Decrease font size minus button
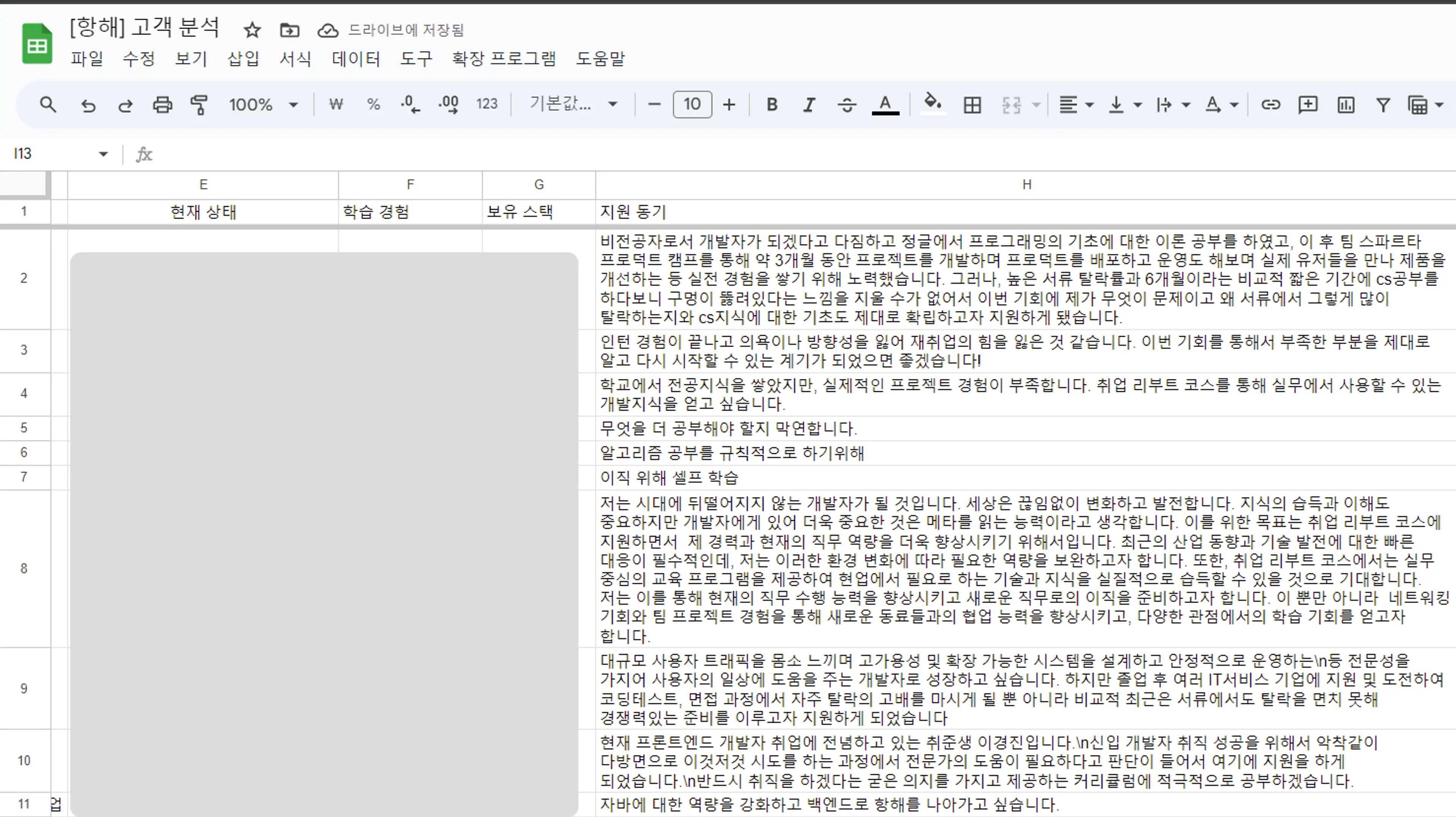 [x=654, y=105]
